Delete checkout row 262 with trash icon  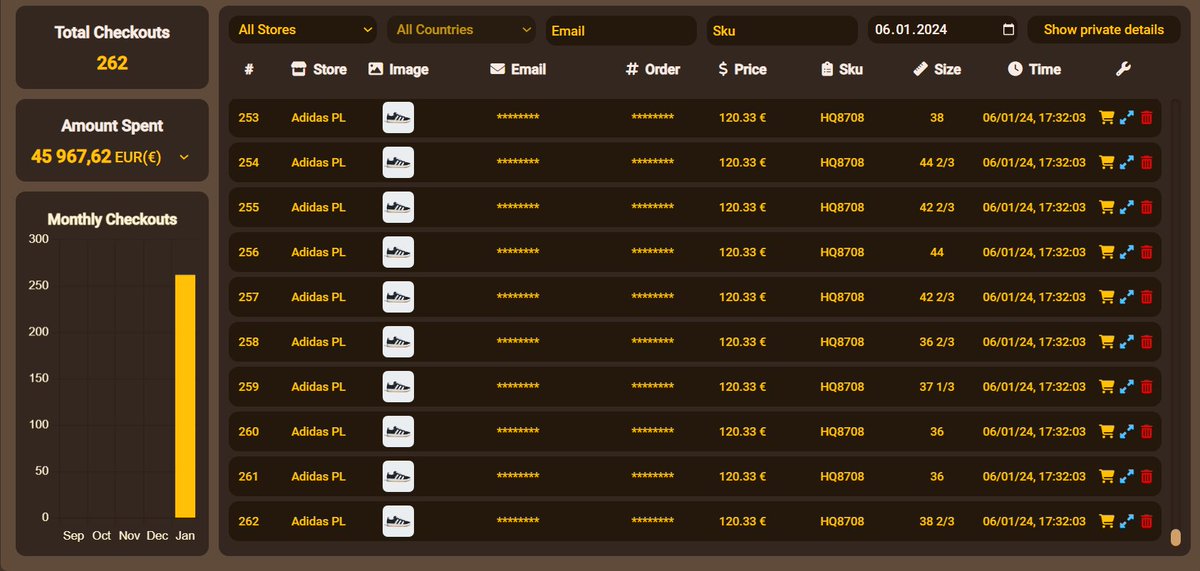1146,521
